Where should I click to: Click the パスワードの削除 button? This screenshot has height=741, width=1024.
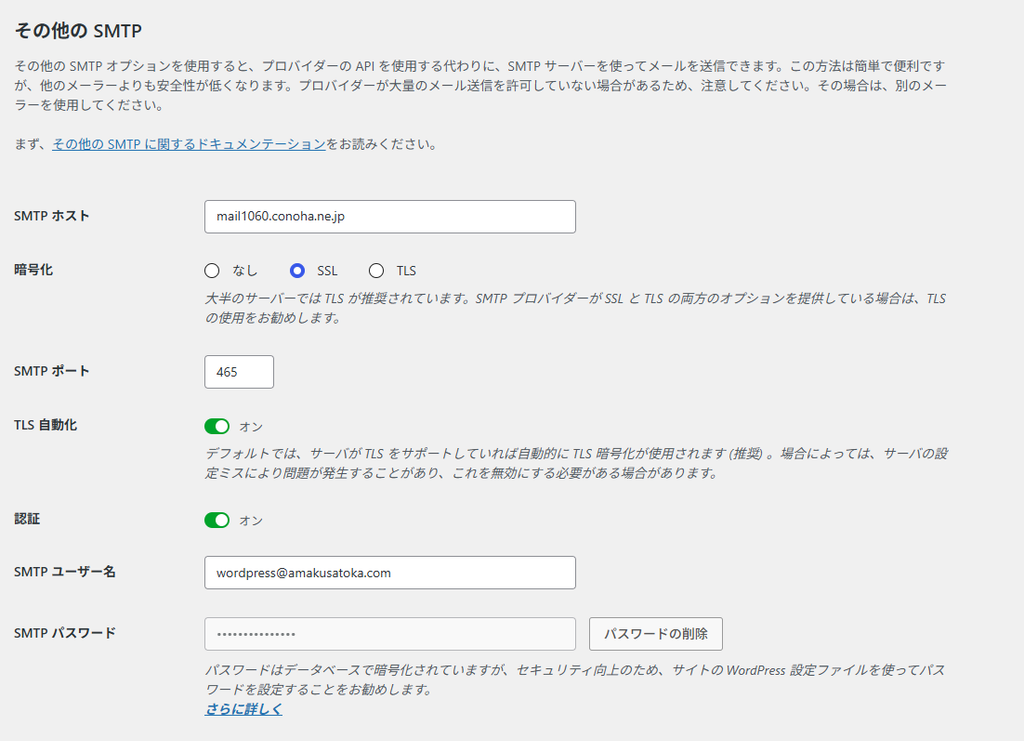(656, 634)
